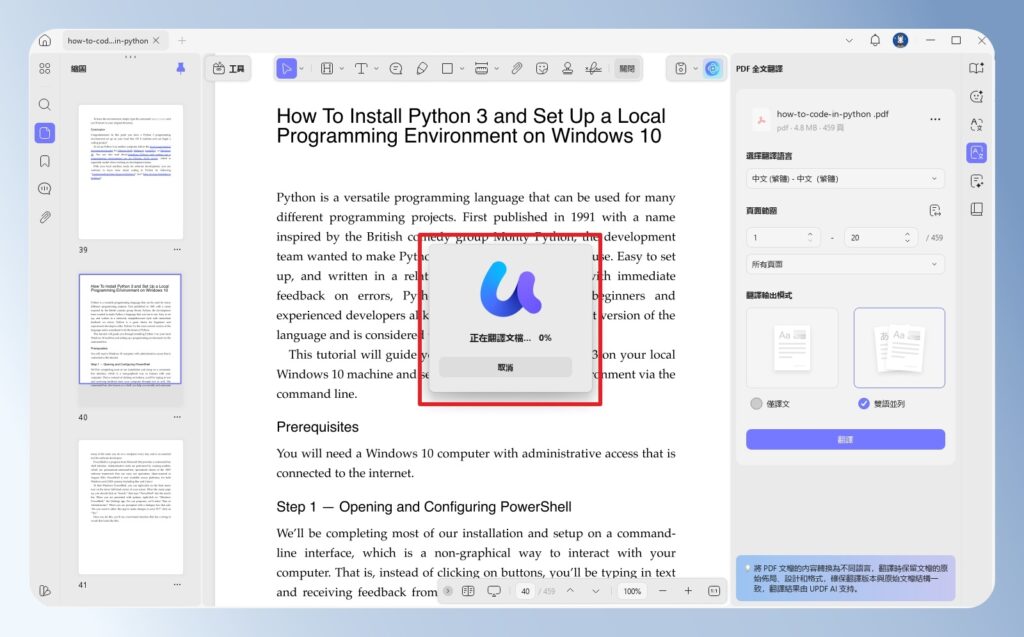Select the cursor pointer tool
Viewport: 1024px width, 637px height.
tap(285, 69)
